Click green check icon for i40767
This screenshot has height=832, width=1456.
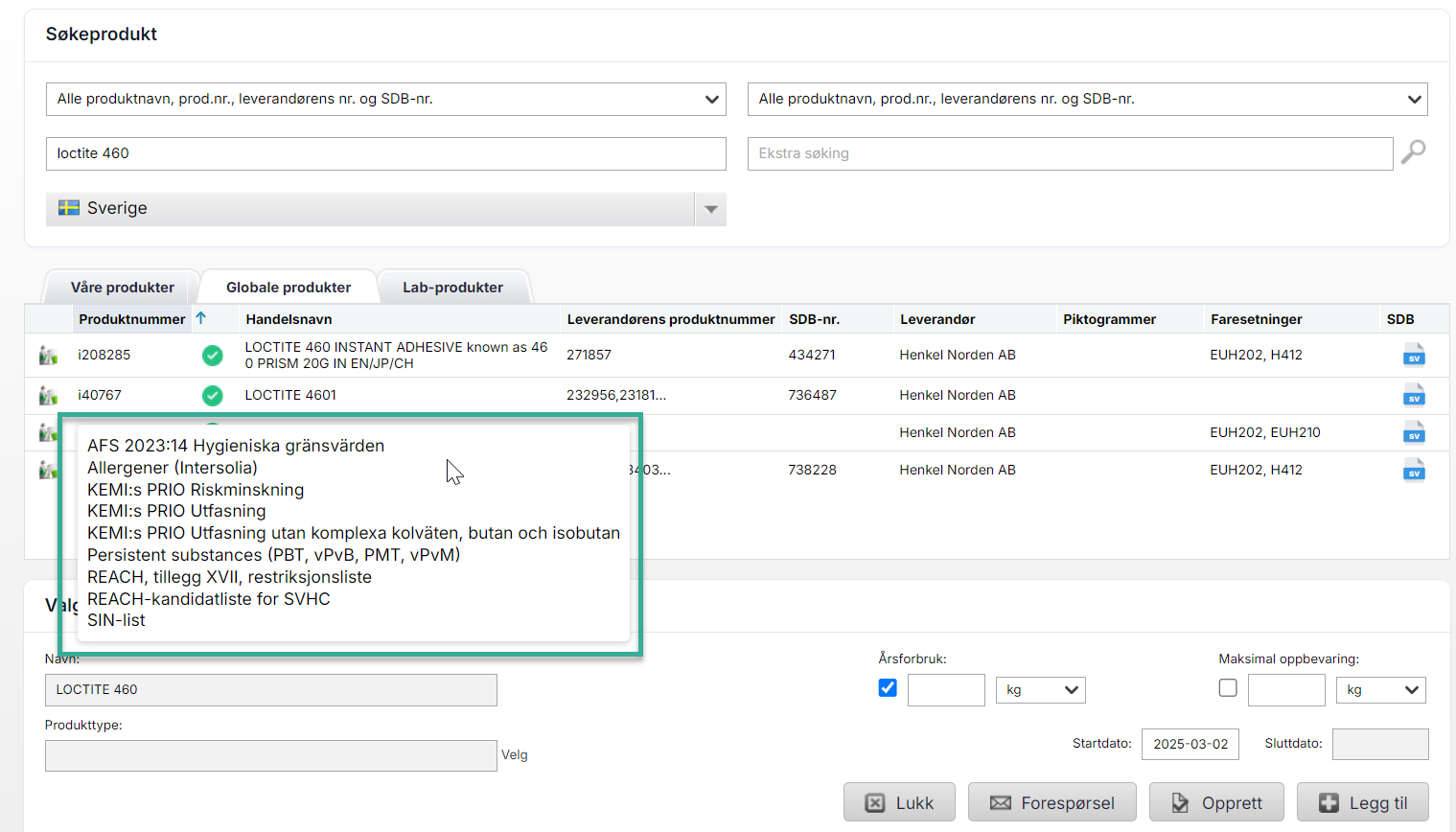pyautogui.click(x=213, y=395)
